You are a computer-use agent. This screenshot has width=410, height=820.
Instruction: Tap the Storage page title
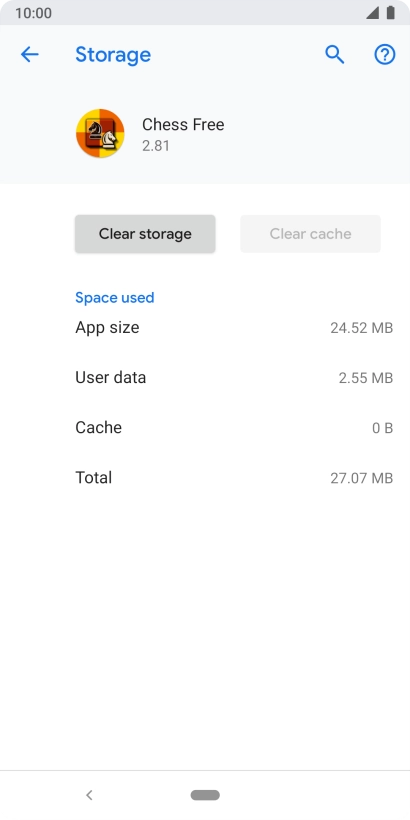point(113,54)
